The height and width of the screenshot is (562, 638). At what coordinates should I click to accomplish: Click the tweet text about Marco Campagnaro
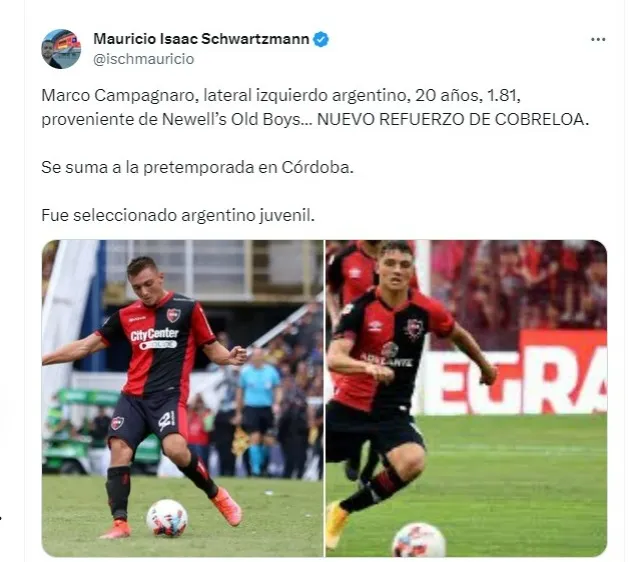315,107
